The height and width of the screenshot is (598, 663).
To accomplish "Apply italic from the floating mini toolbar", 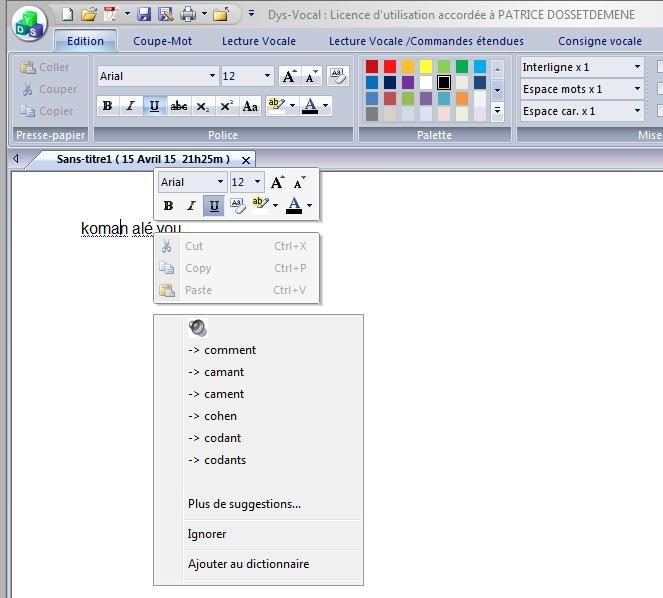I will point(191,206).
